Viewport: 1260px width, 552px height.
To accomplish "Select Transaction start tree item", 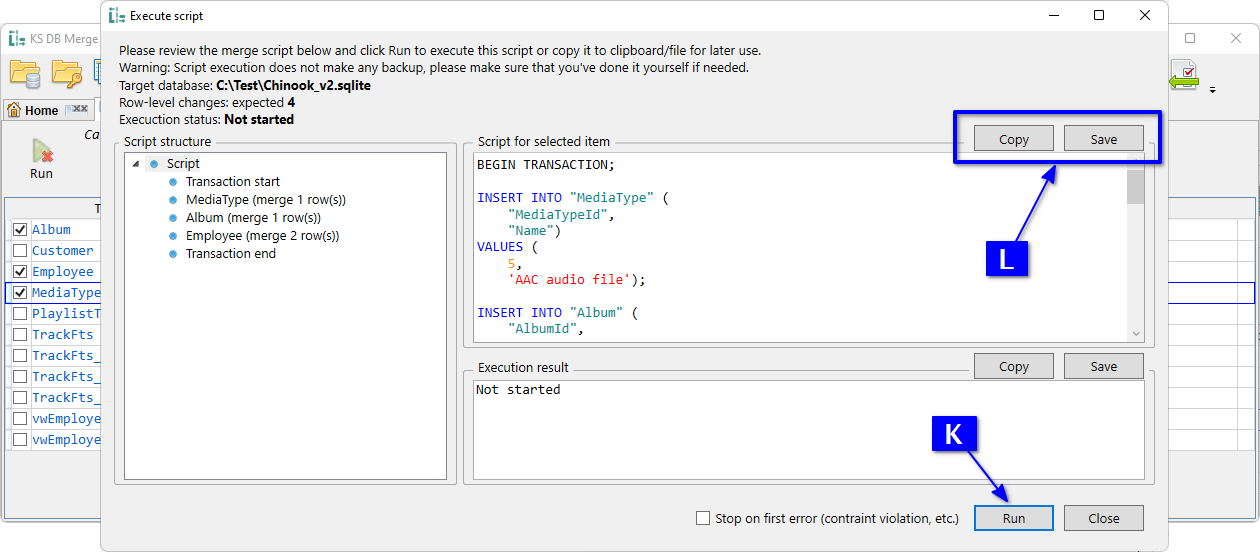I will (232, 182).
